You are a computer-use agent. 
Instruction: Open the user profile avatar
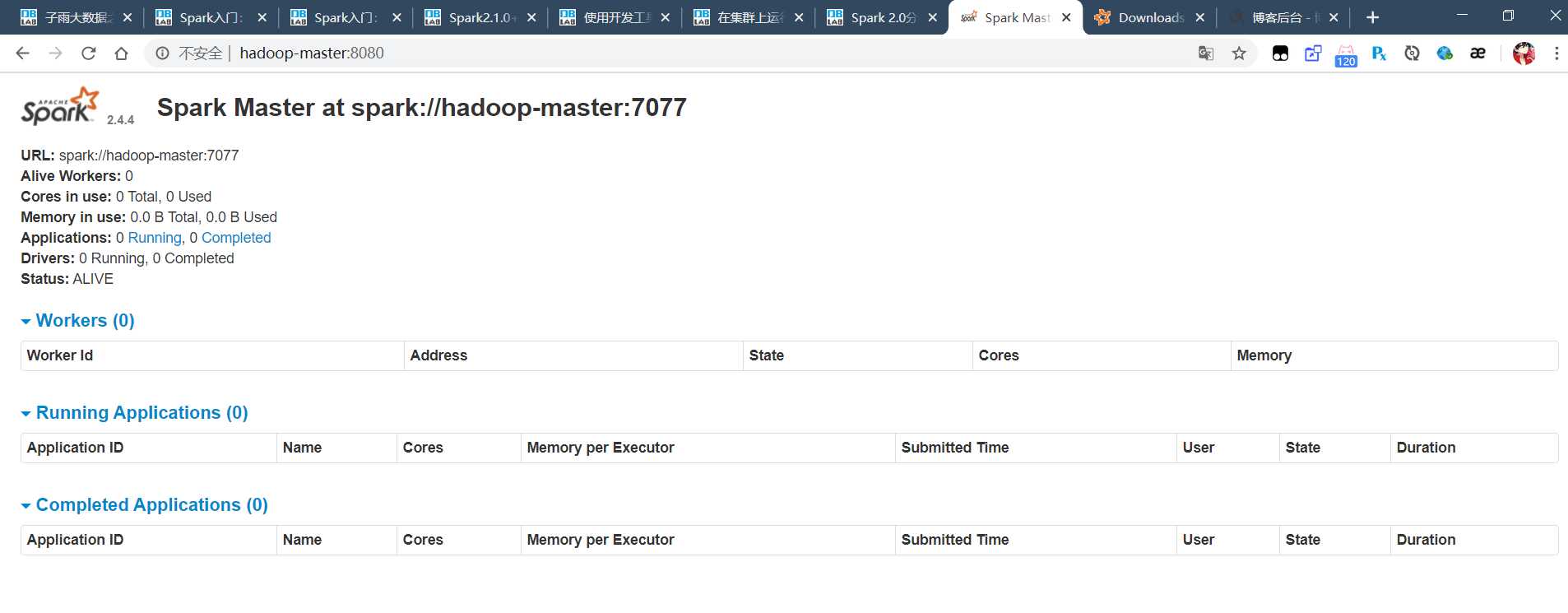point(1524,53)
